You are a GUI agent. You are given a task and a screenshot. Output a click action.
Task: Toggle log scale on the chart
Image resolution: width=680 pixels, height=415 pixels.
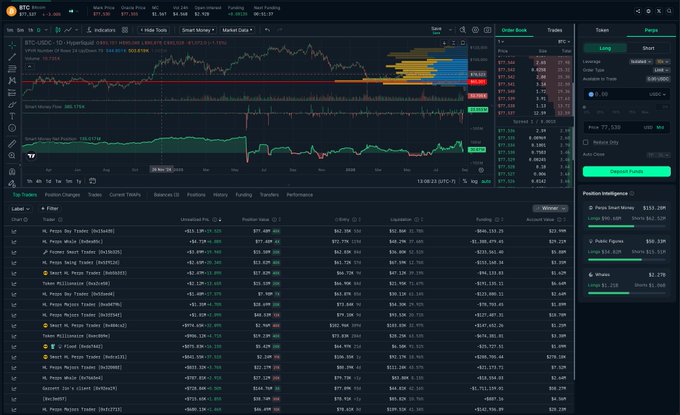pos(474,181)
